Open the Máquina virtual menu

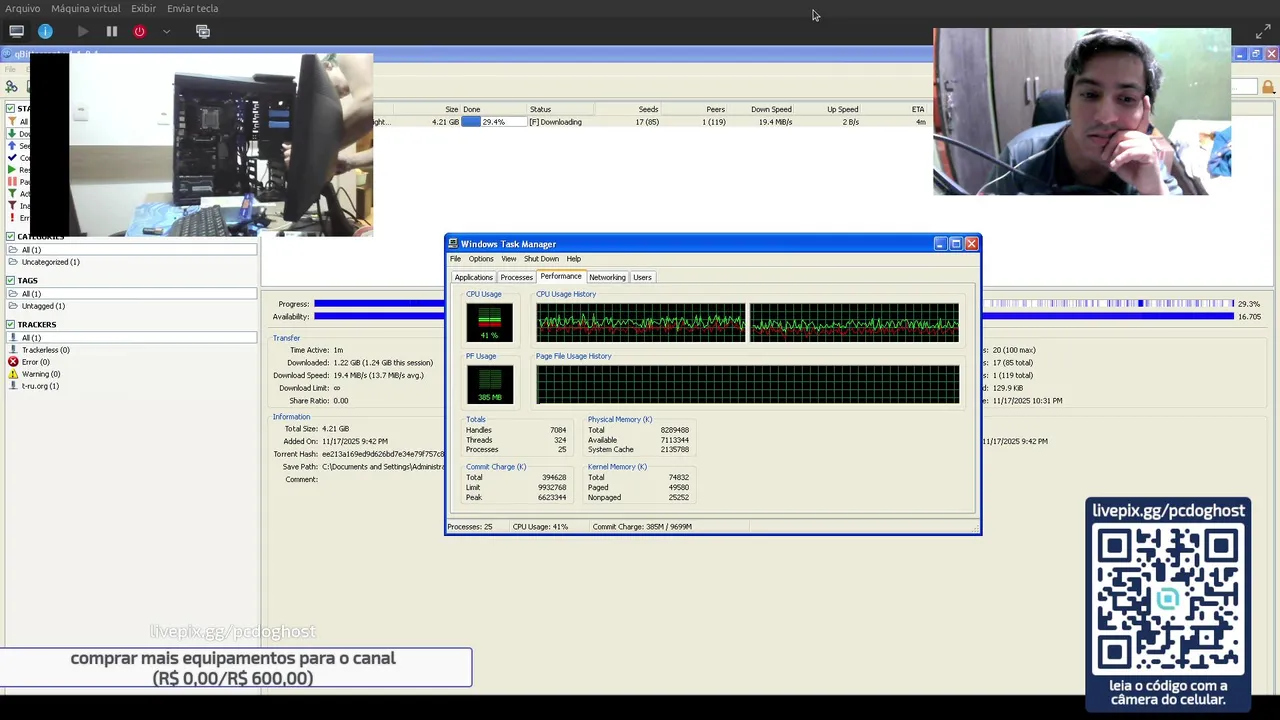tap(85, 8)
